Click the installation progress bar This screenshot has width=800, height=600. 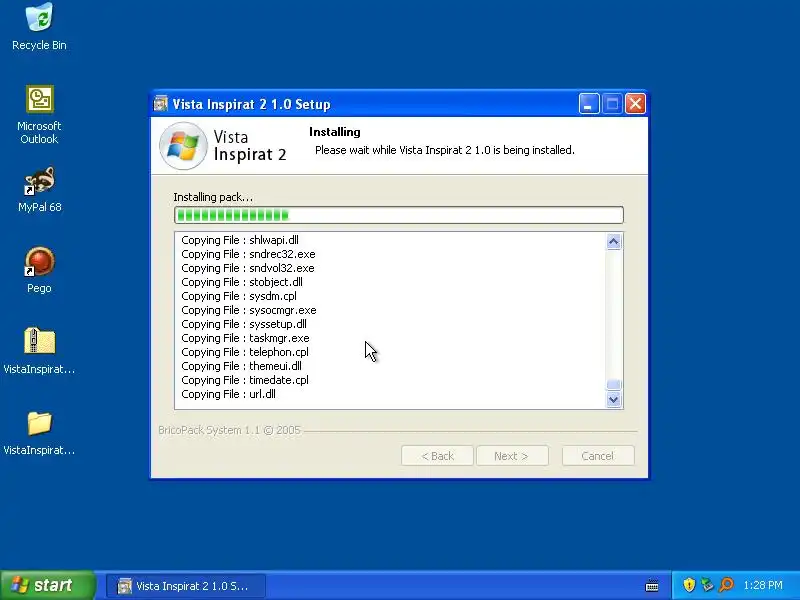point(398,215)
